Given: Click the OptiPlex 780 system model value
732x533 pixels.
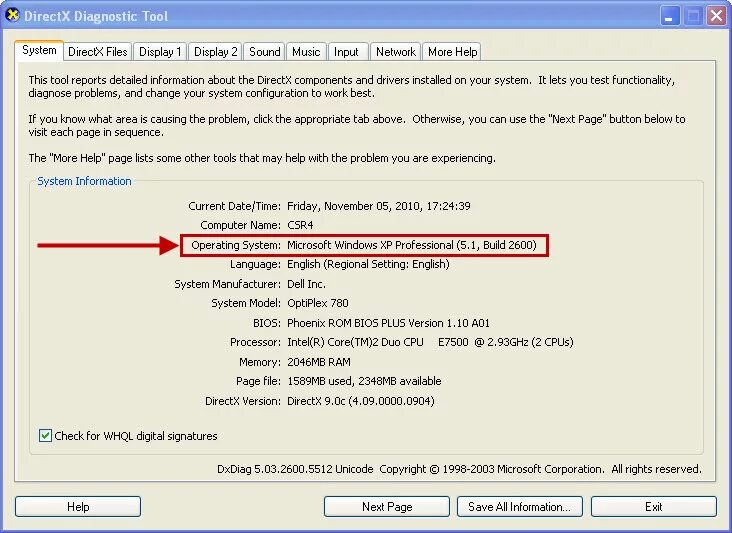Looking at the screenshot, I should click(x=318, y=303).
